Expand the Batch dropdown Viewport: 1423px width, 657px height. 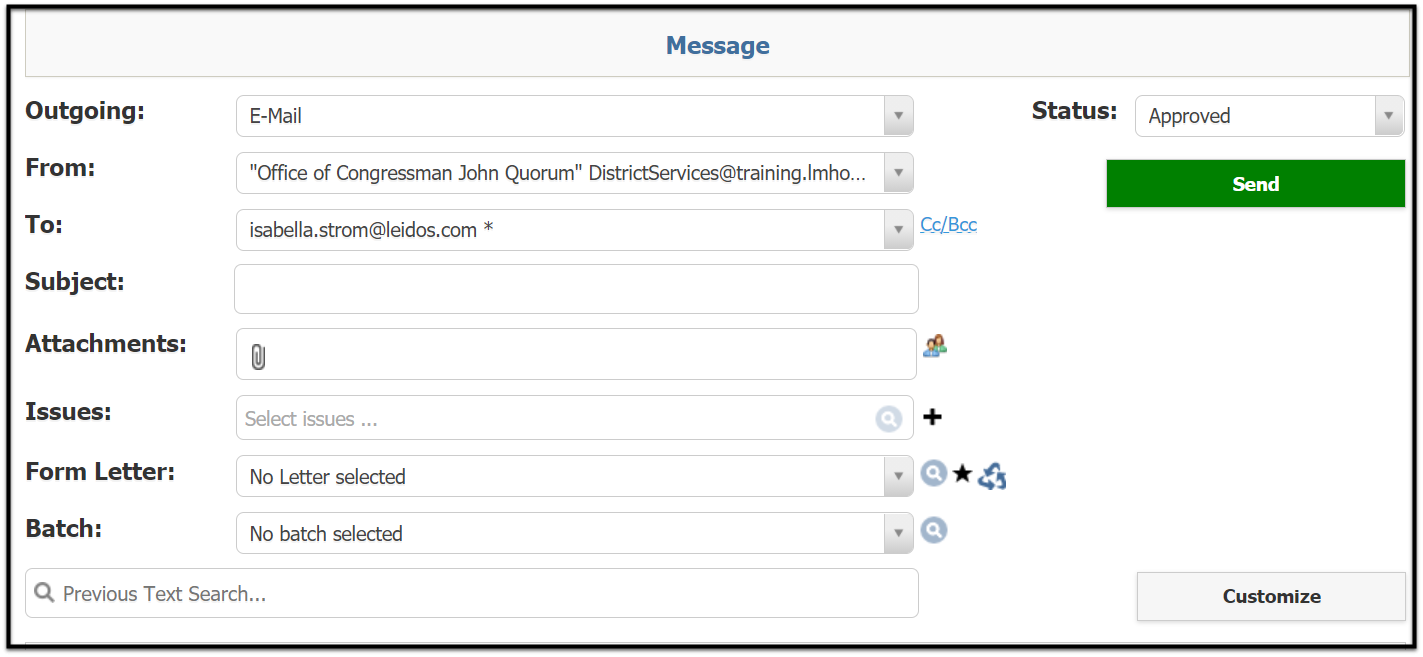(898, 533)
